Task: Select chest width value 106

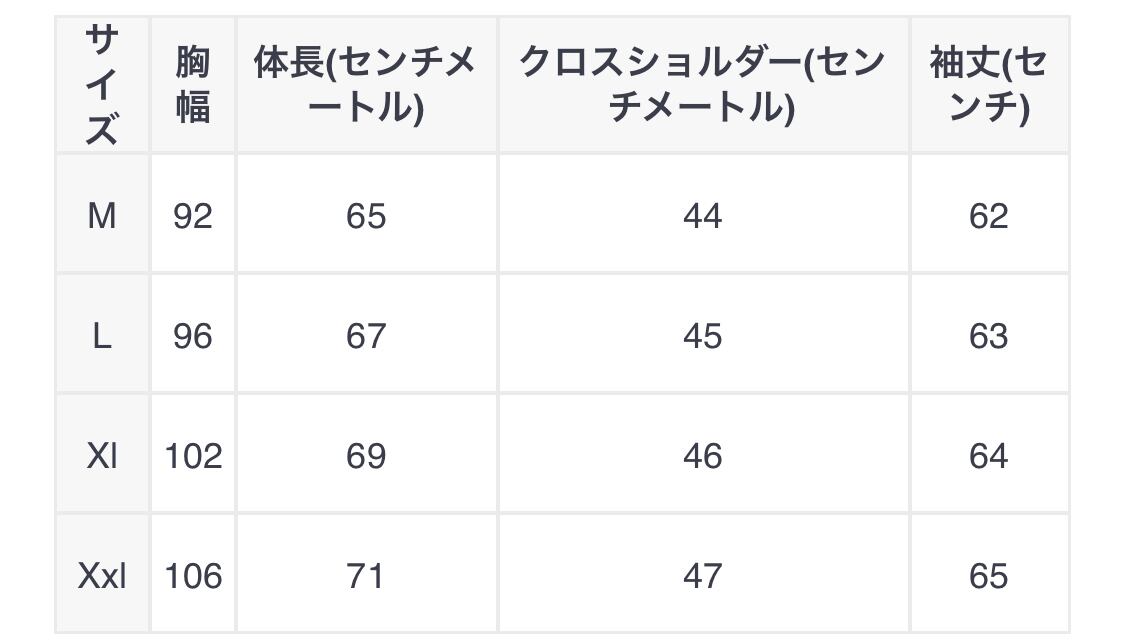Action: pyautogui.click(x=192, y=576)
